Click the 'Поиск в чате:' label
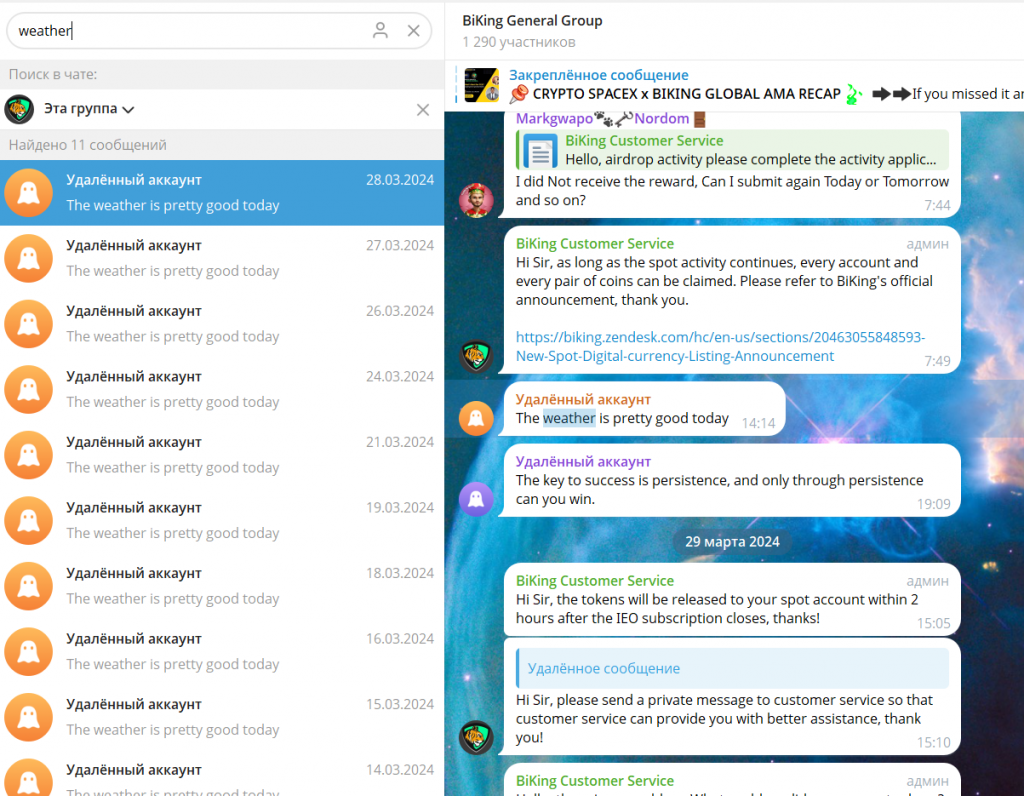The height and width of the screenshot is (796, 1024). (53, 74)
